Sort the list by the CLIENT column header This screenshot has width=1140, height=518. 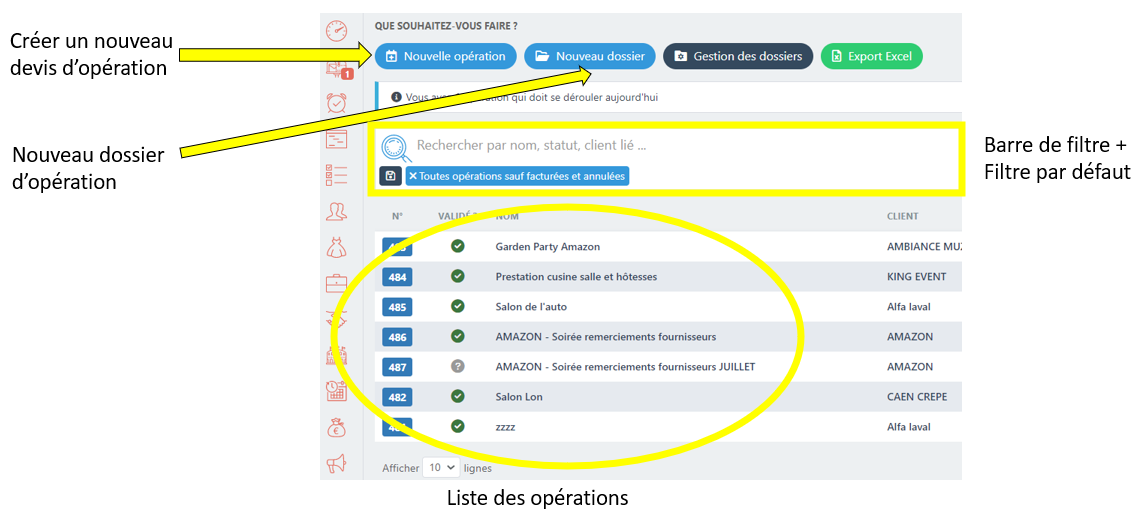point(902,216)
